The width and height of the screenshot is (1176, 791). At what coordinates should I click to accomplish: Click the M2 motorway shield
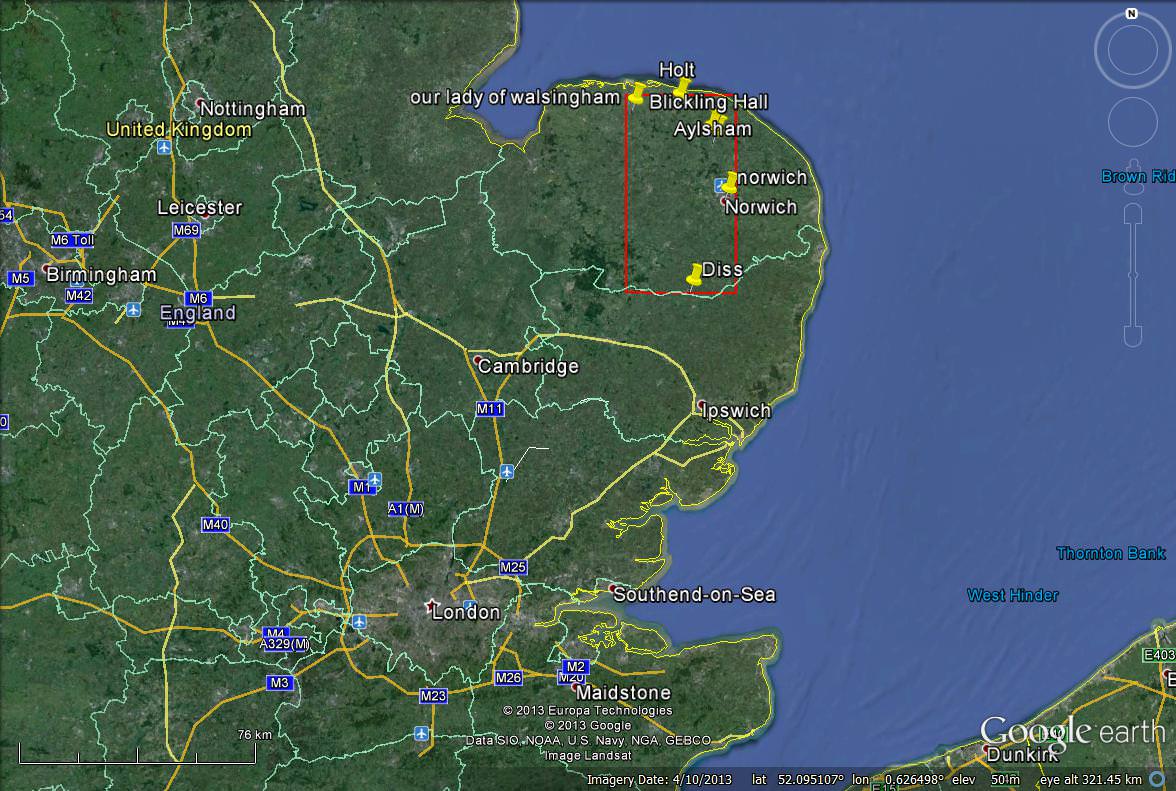(575, 667)
